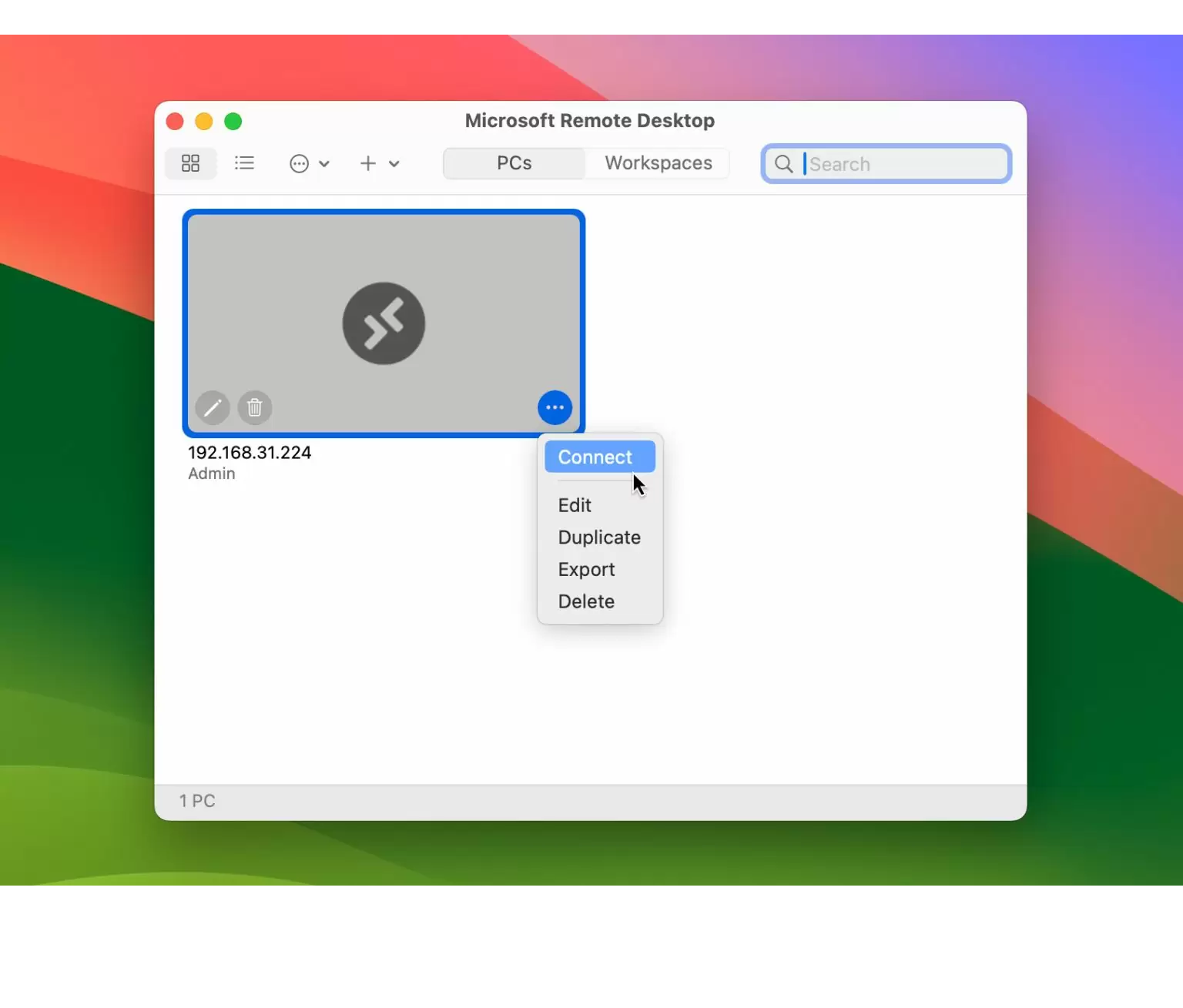Click the Microsoft Remote Desktop window title
The image size is (1183, 1008).
coord(590,121)
